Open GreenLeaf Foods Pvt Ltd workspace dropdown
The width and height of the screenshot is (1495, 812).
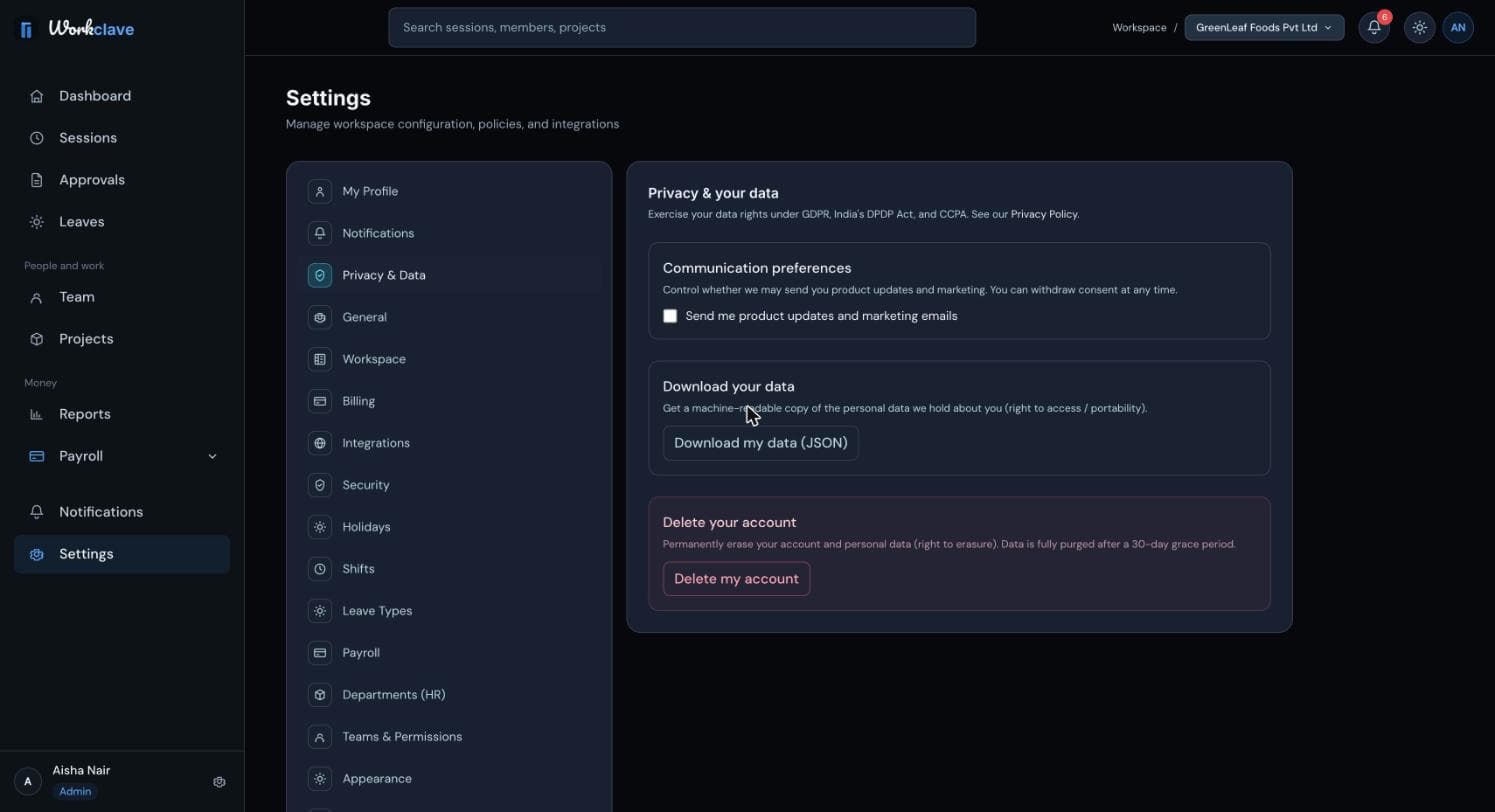coord(1264,28)
